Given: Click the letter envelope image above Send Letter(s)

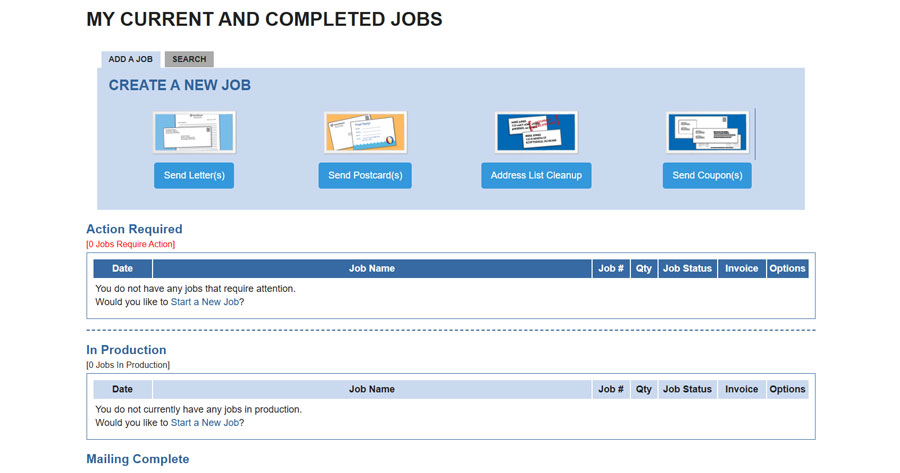Looking at the screenshot, I should click(x=194, y=132).
